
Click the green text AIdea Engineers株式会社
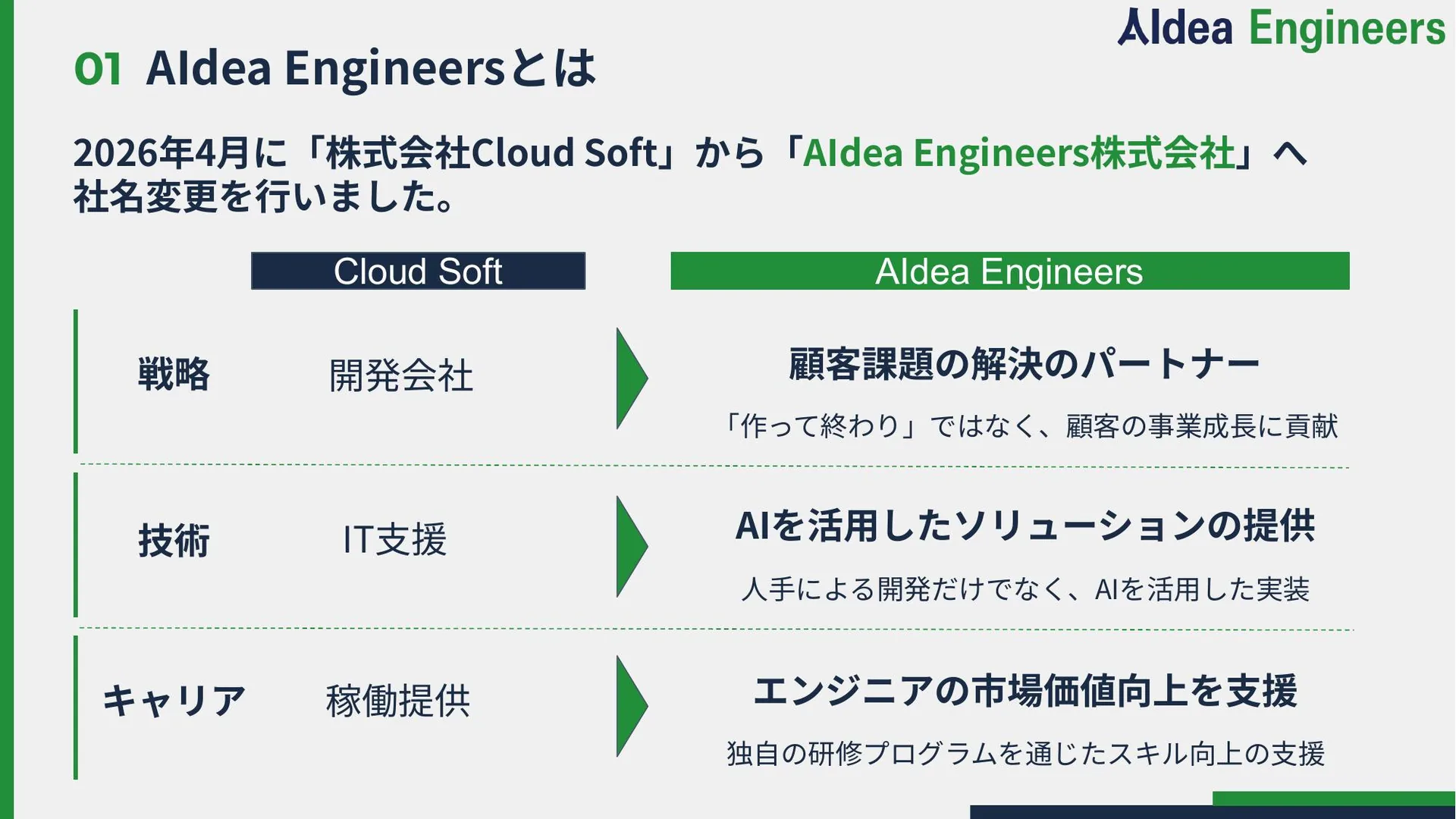pos(1018,152)
